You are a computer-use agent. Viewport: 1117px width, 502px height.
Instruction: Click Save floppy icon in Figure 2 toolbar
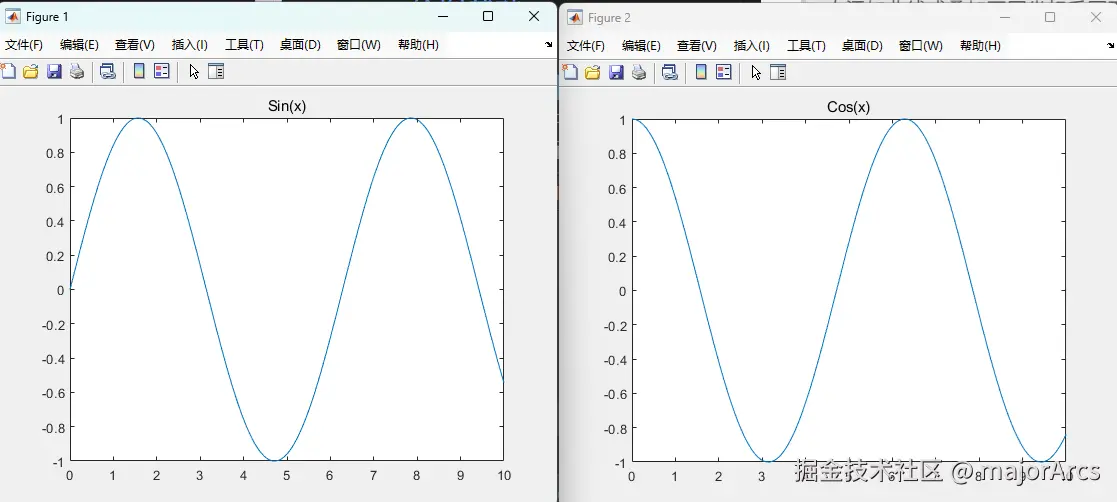click(616, 72)
